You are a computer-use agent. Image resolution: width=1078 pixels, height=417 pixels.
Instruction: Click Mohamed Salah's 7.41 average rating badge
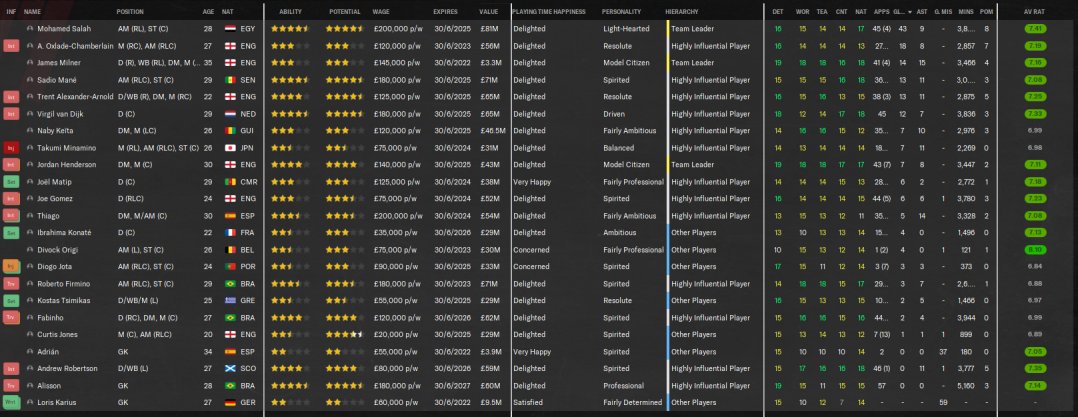pyautogui.click(x=1035, y=29)
